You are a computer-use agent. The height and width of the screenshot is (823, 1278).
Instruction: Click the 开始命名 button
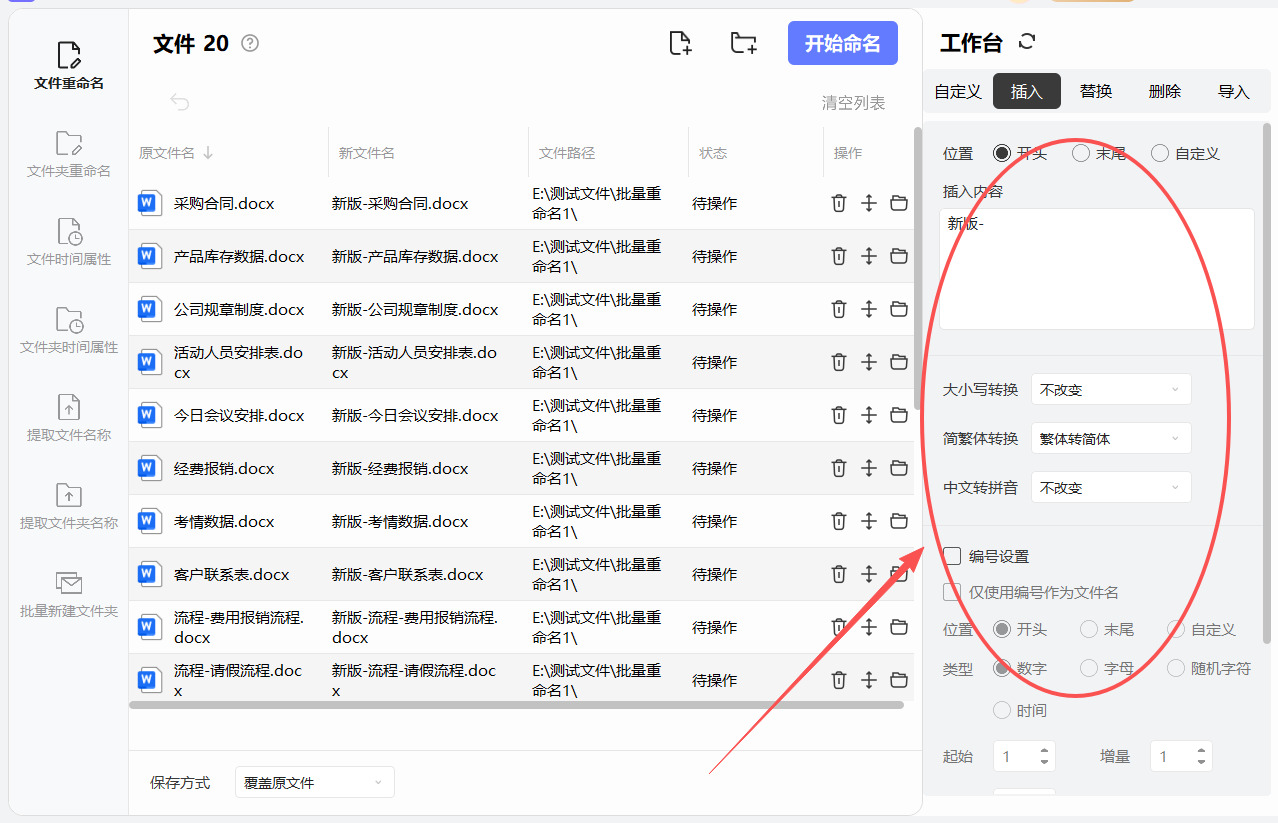[x=842, y=43]
